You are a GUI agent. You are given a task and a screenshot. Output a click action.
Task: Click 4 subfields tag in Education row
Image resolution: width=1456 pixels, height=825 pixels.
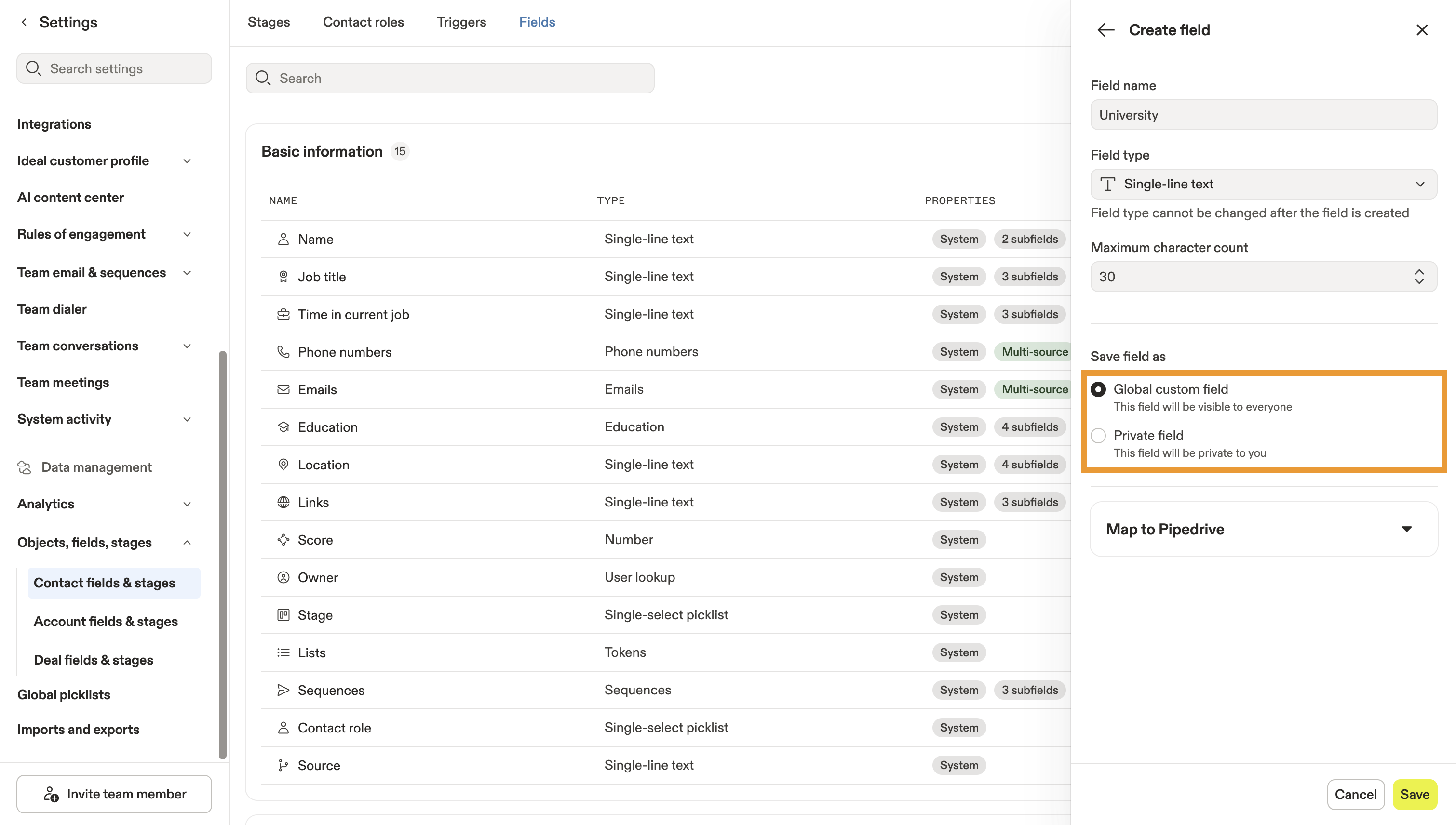pyautogui.click(x=1030, y=426)
